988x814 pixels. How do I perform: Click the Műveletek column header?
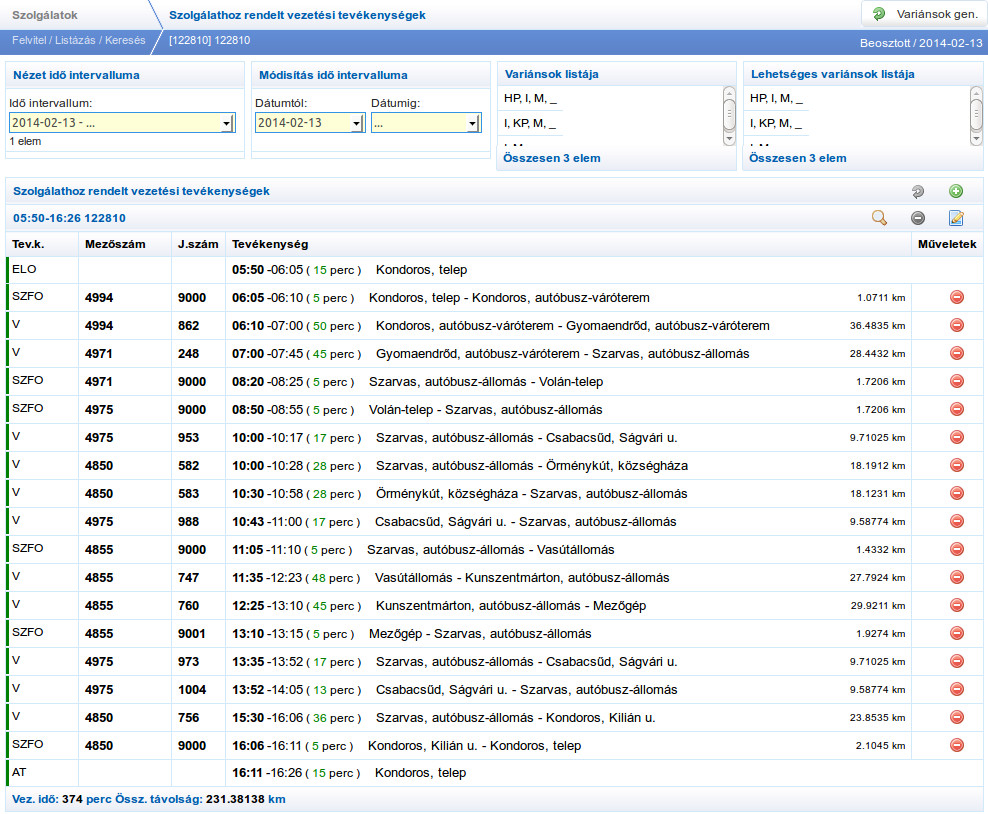[x=947, y=244]
